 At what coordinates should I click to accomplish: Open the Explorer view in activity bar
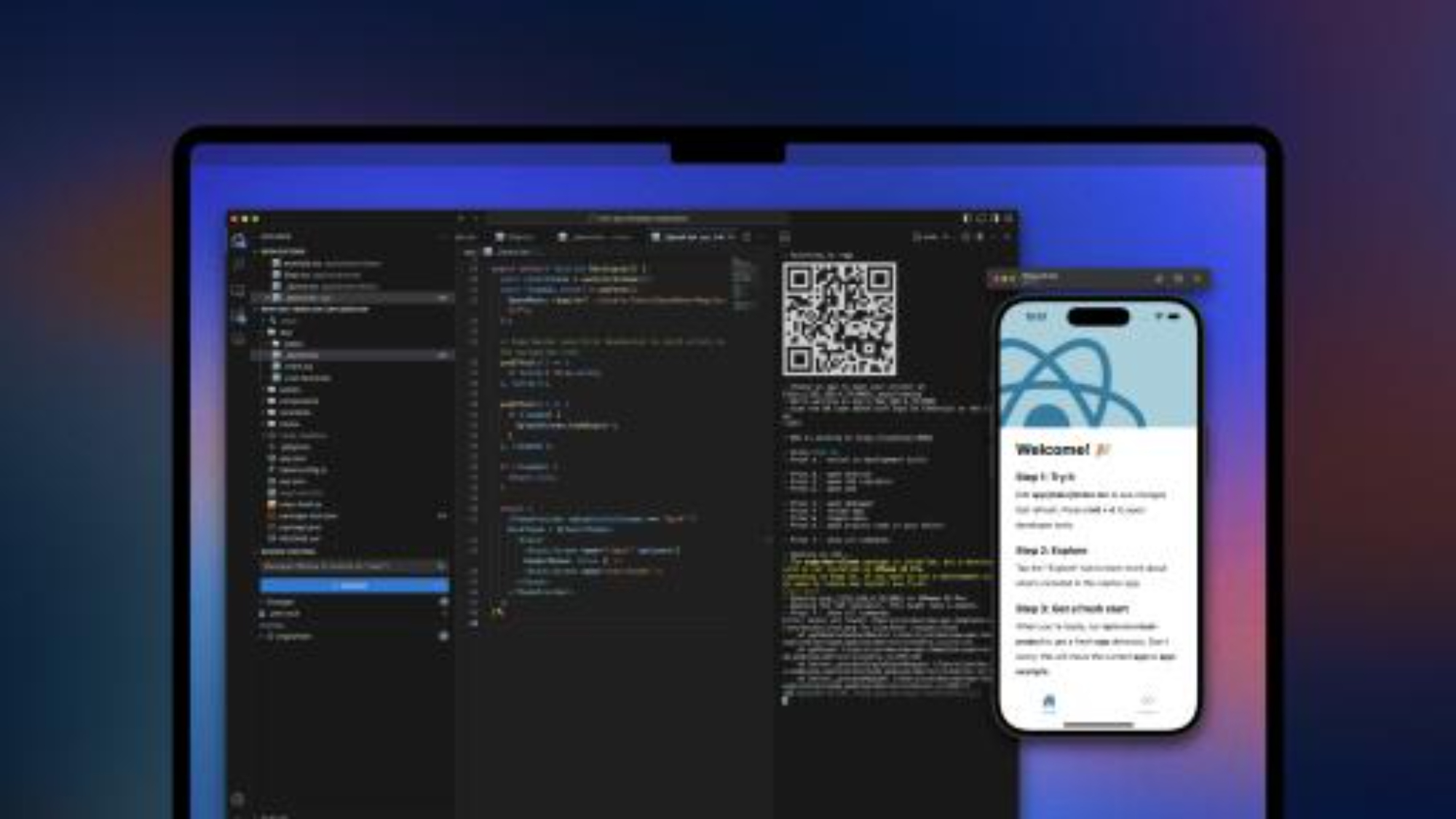[239, 241]
